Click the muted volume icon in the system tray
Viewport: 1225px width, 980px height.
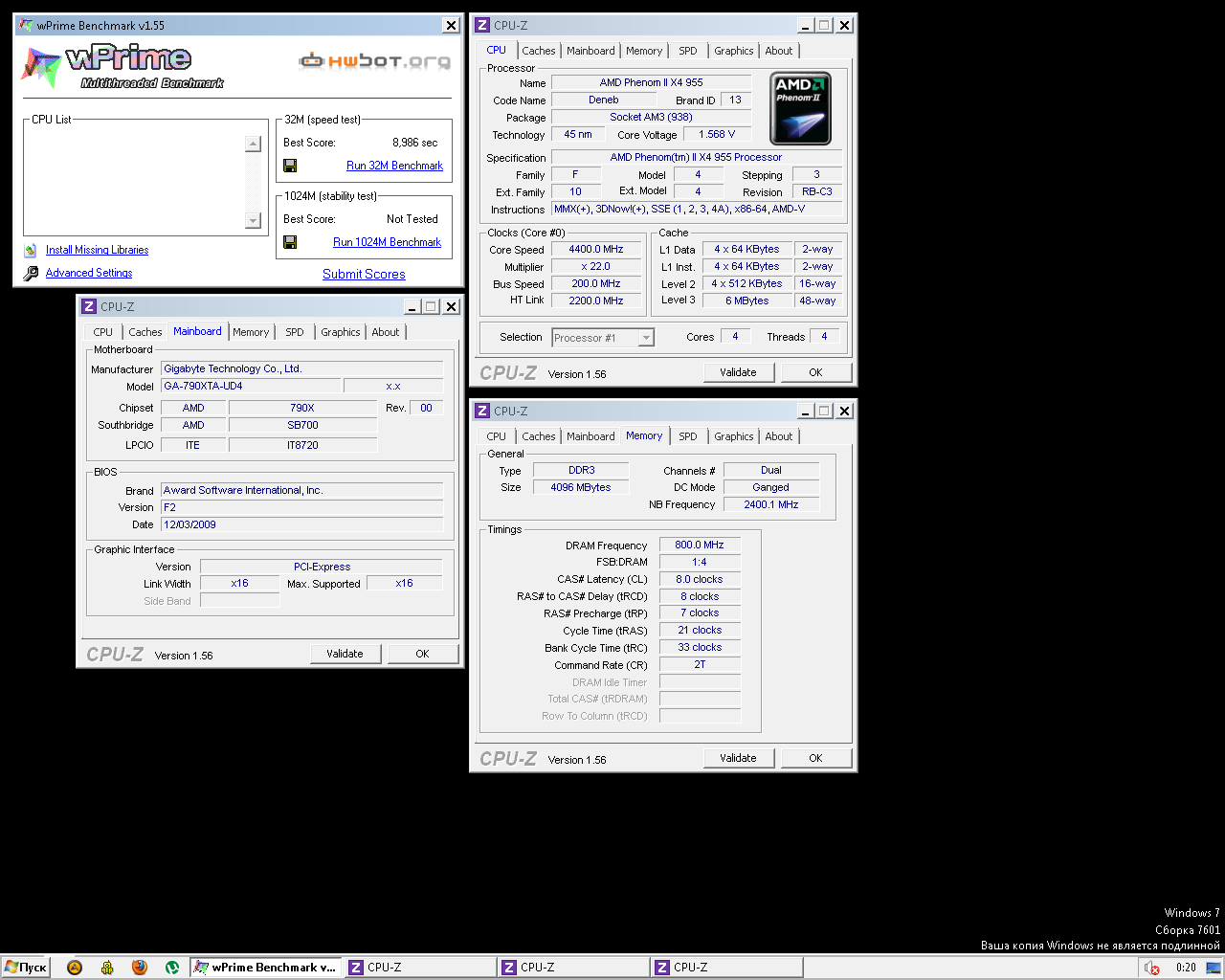(x=1152, y=968)
